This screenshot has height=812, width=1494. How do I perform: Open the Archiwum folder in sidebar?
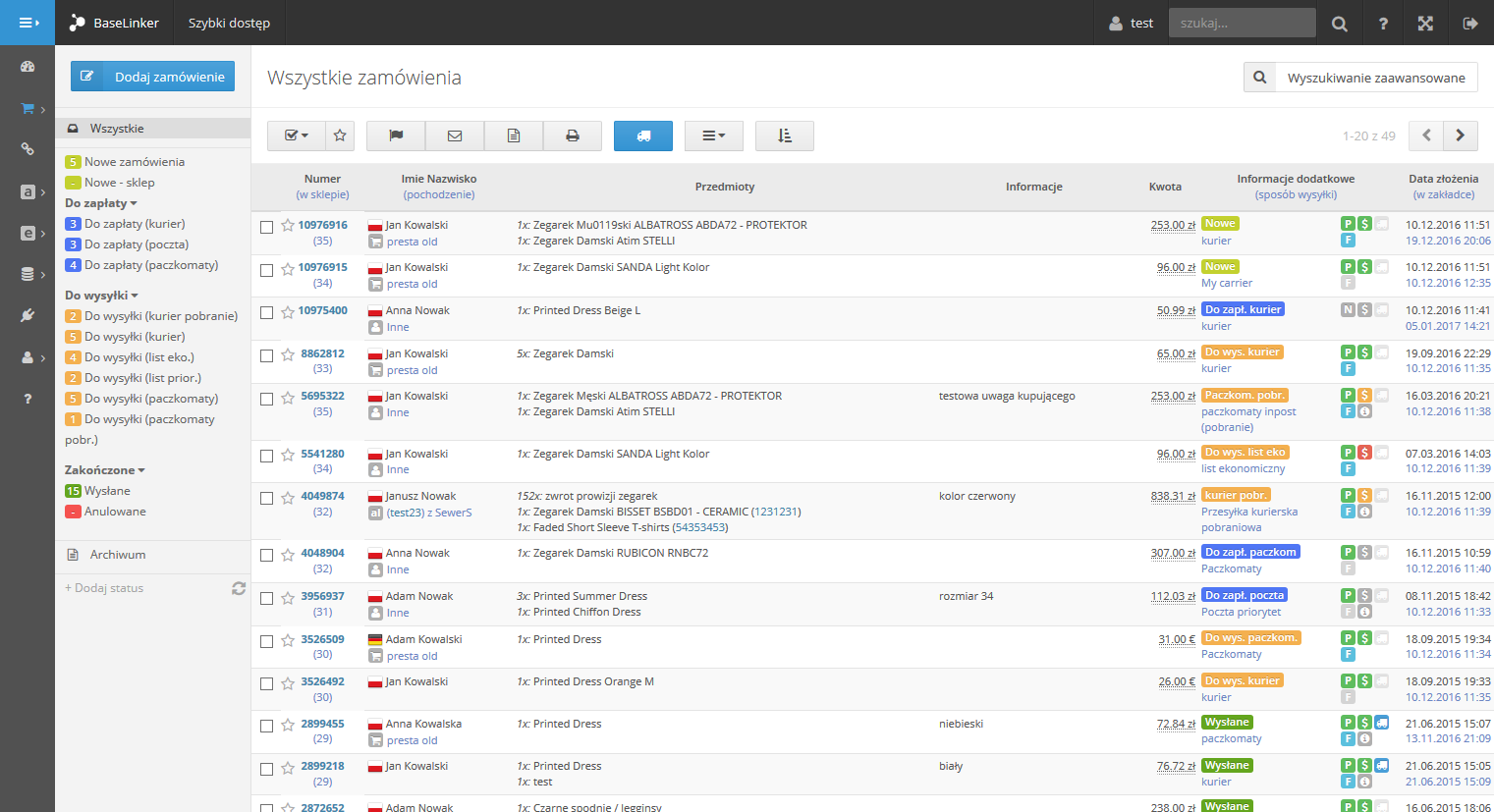118,555
